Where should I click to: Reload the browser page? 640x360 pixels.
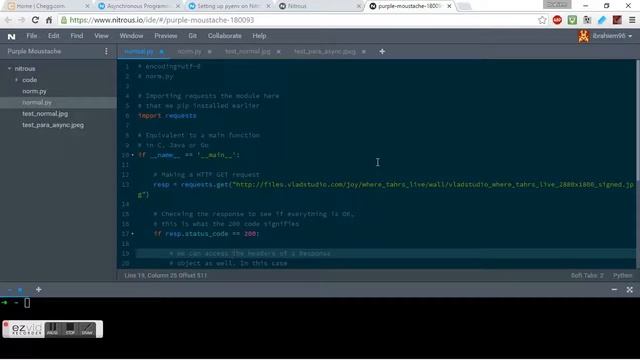(x=35, y=20)
